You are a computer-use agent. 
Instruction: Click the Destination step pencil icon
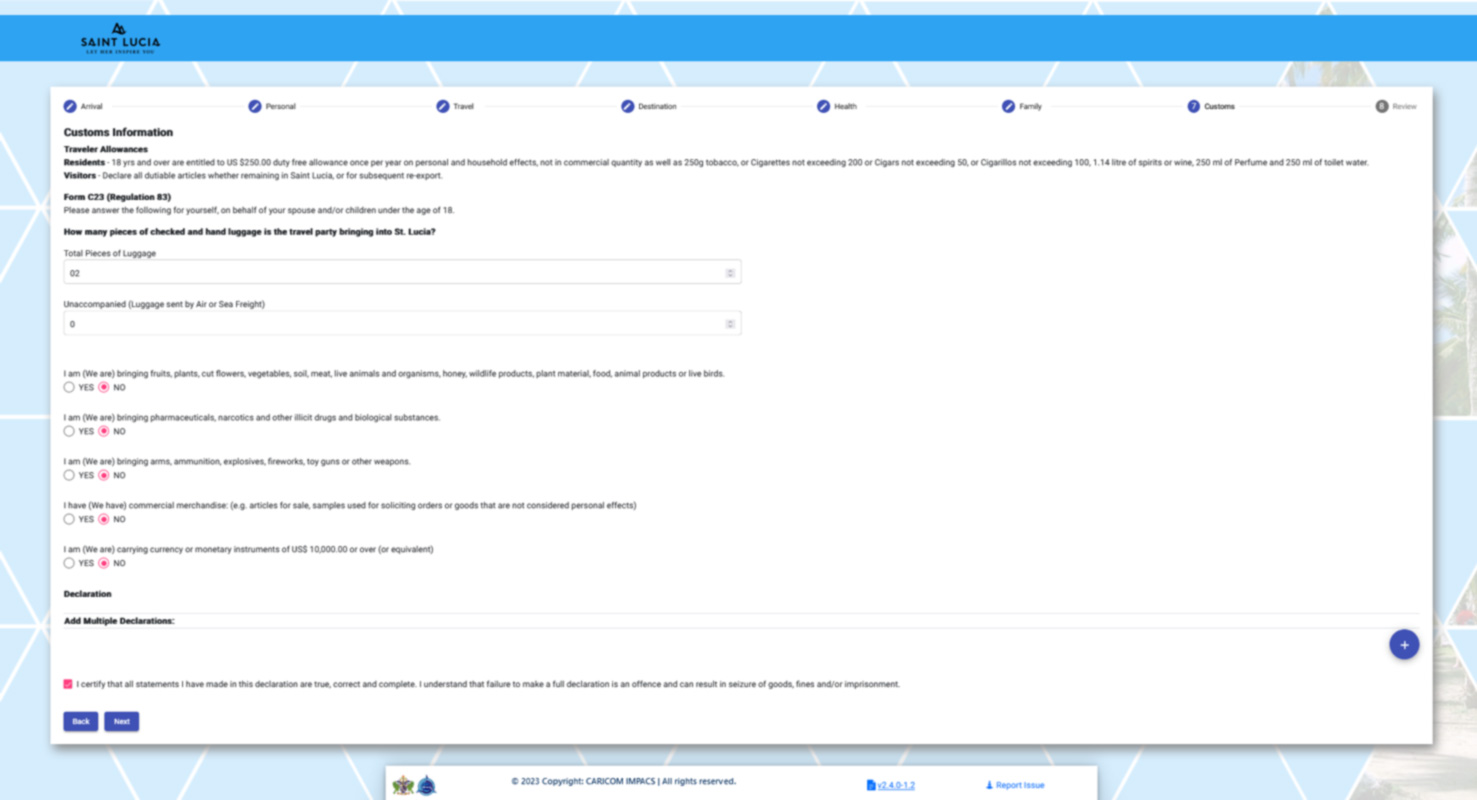[627, 106]
